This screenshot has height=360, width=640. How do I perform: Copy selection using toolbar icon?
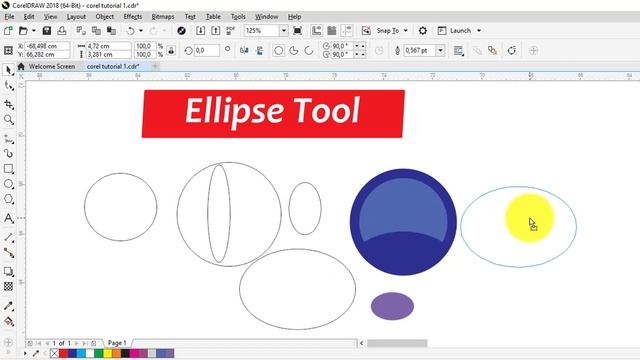[x=96, y=31]
